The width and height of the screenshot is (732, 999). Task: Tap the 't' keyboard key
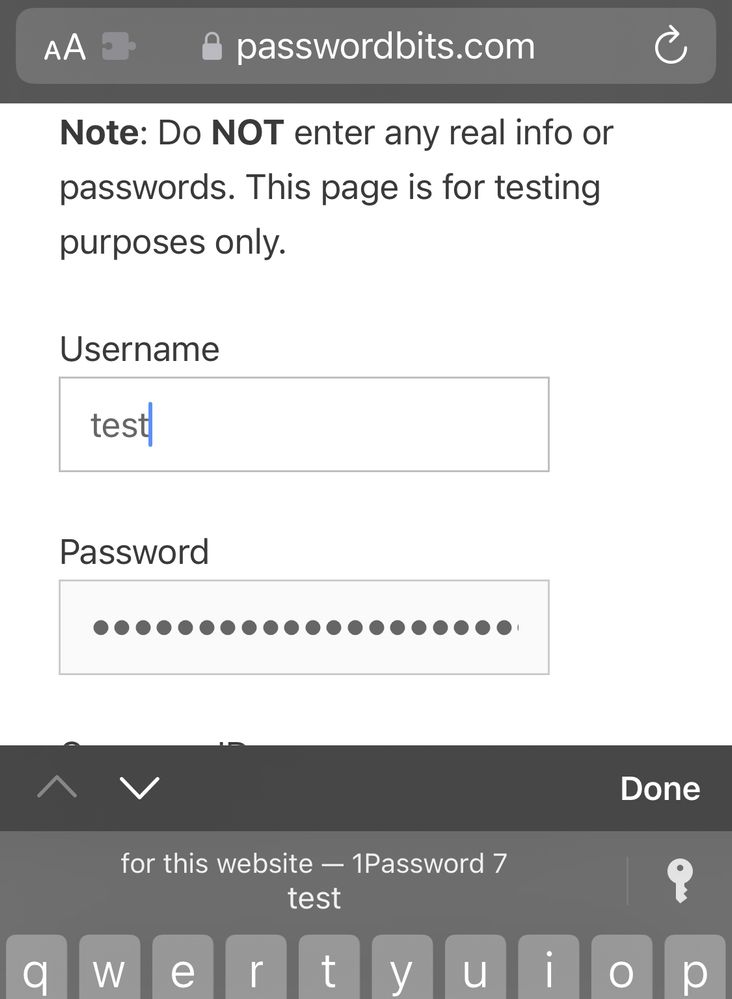pos(329,970)
